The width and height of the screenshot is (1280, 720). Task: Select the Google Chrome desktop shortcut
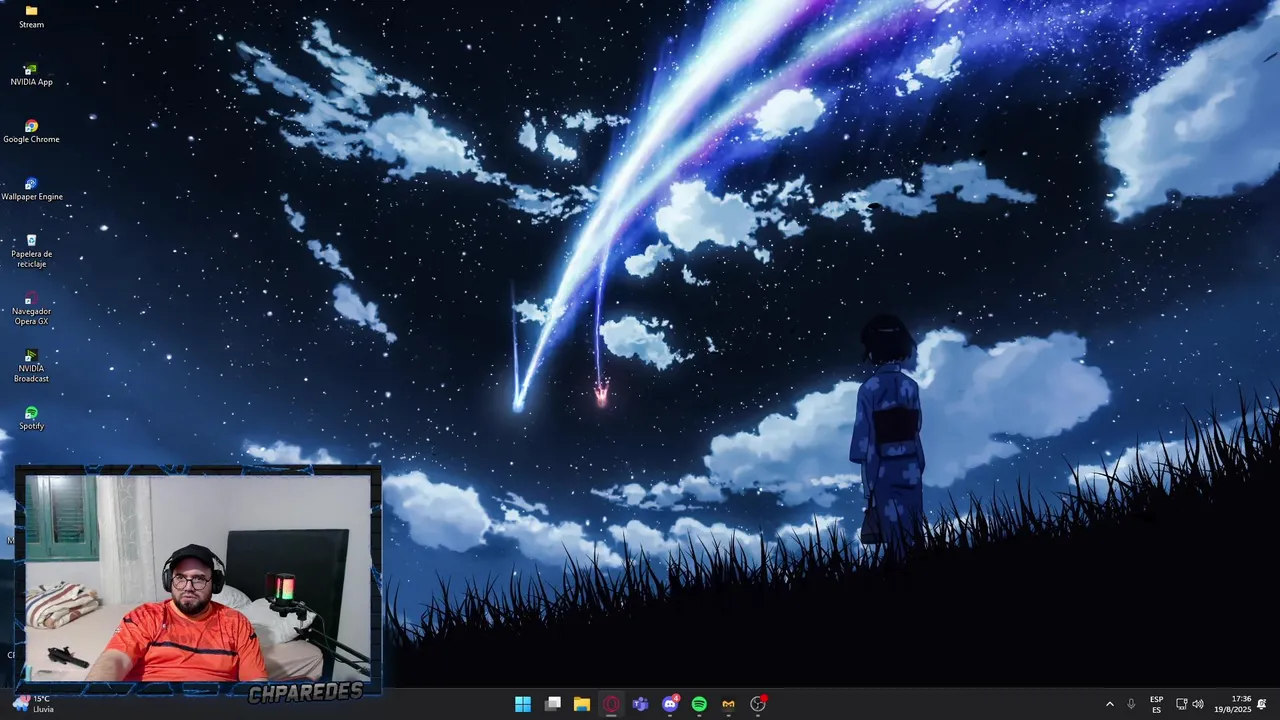coord(31,132)
